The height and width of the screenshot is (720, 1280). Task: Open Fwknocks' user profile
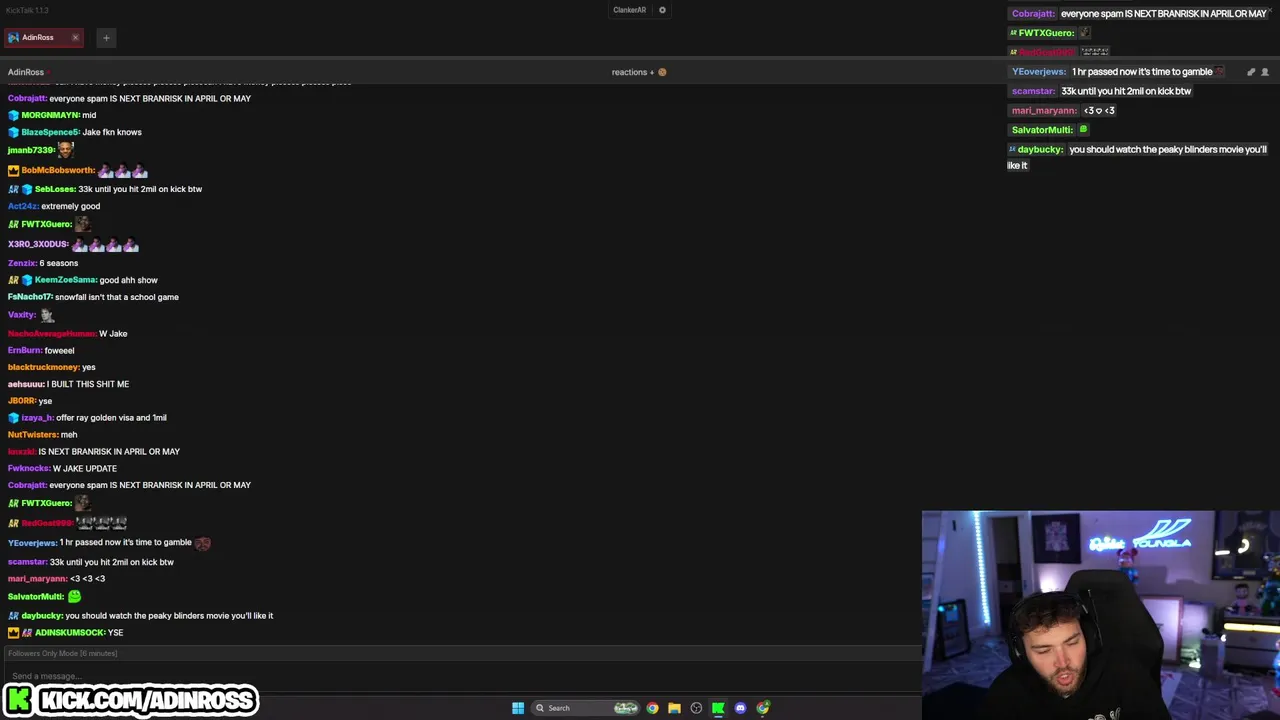click(29, 468)
